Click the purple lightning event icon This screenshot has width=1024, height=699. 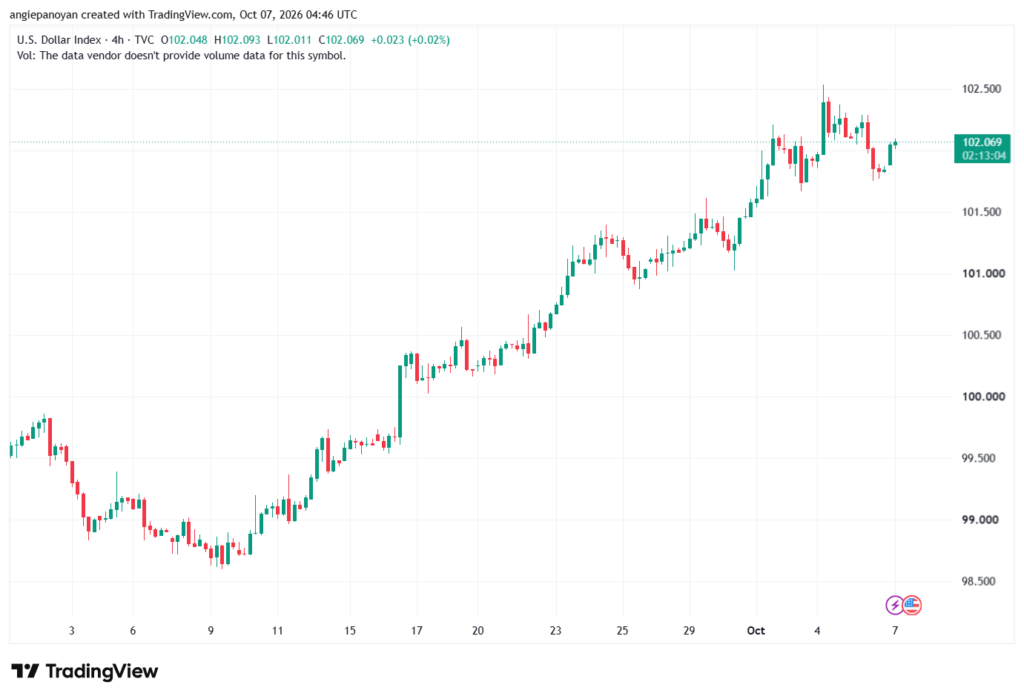point(894,605)
